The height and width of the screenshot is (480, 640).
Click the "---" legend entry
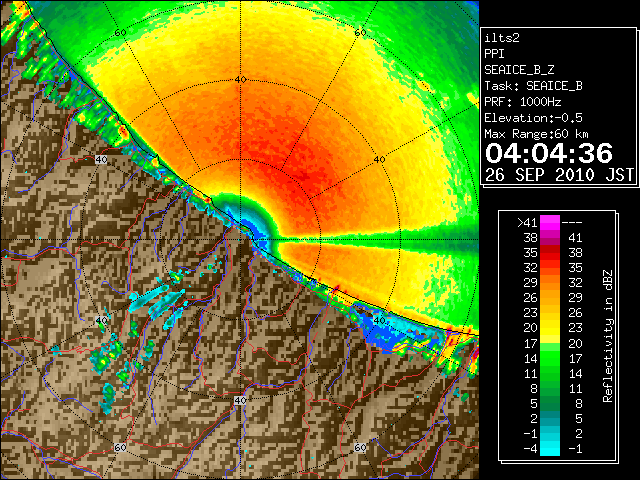pos(572,223)
